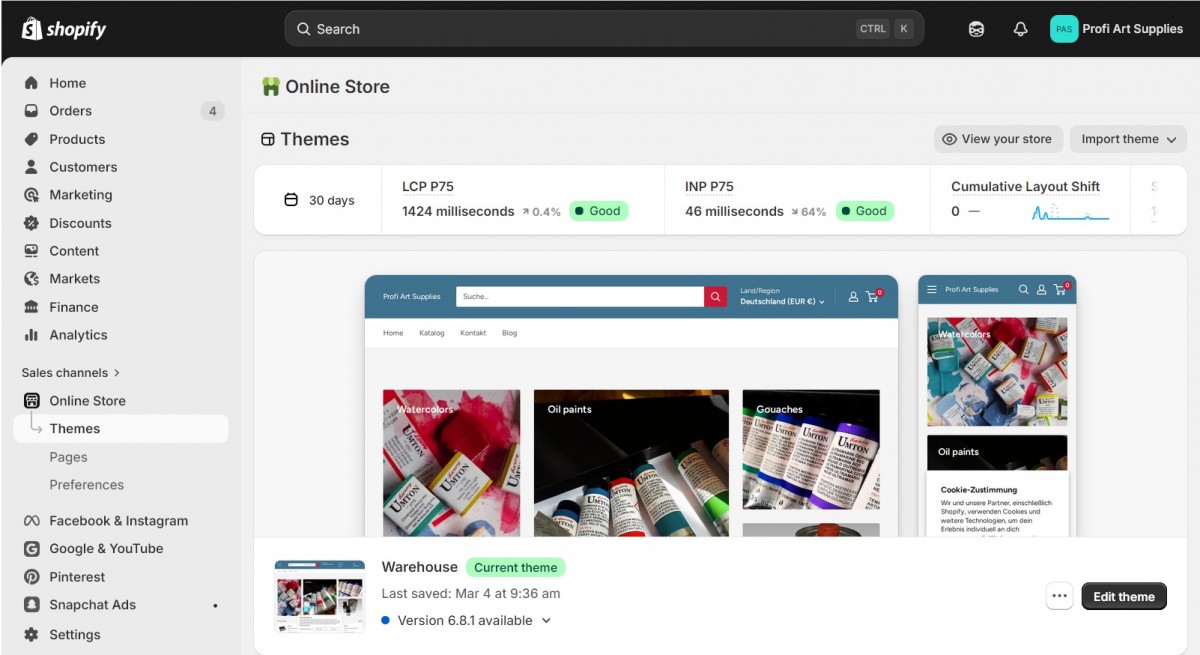Click the three-dot theme actions button
This screenshot has width=1200, height=655.
tap(1059, 596)
